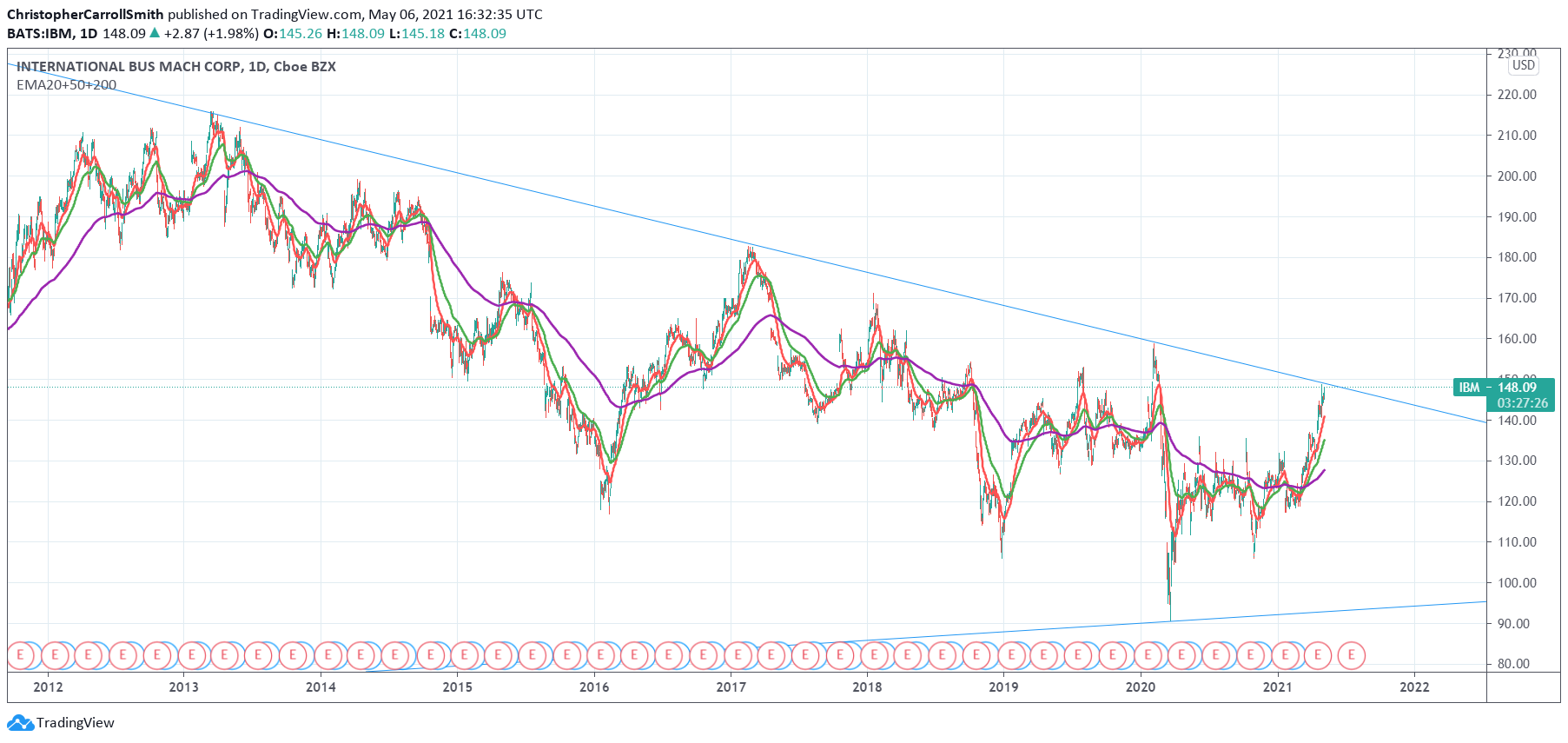Click the 210.00 price axis label
Screen dimensions: 1568x743
[1517, 136]
